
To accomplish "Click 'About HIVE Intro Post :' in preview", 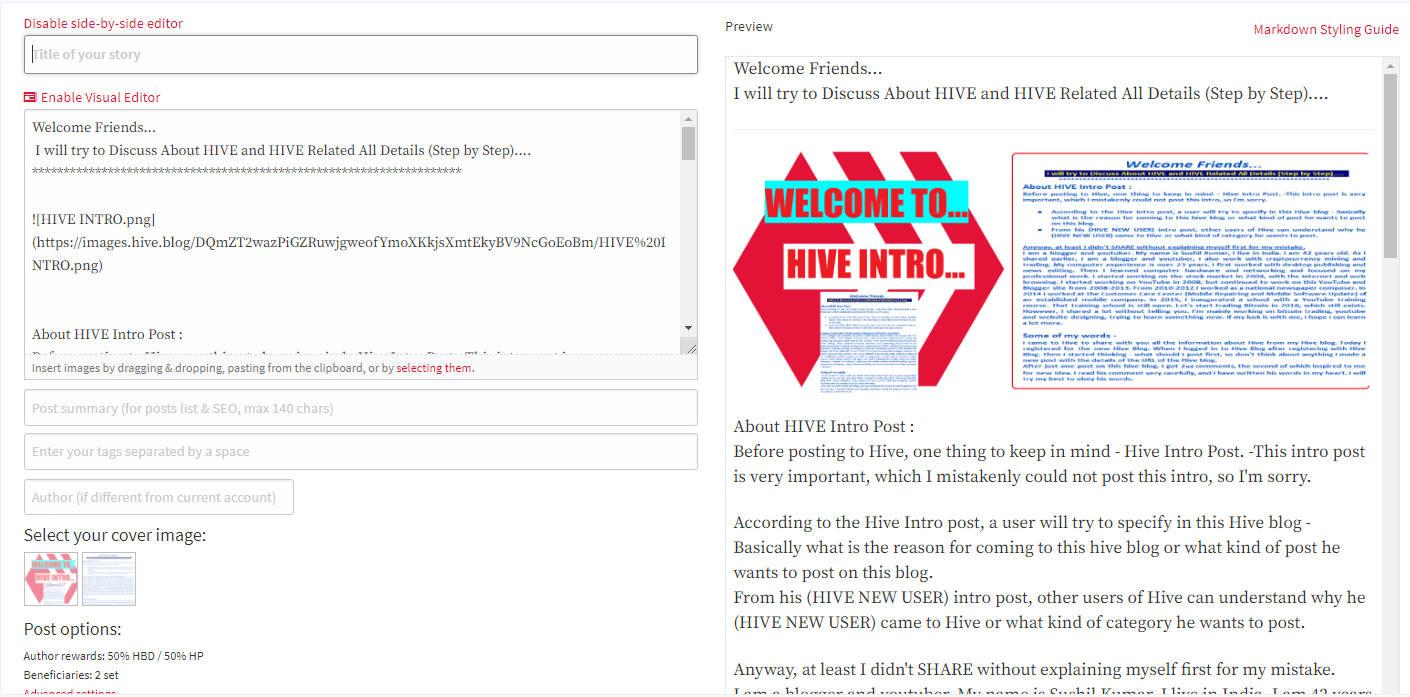I will [824, 427].
